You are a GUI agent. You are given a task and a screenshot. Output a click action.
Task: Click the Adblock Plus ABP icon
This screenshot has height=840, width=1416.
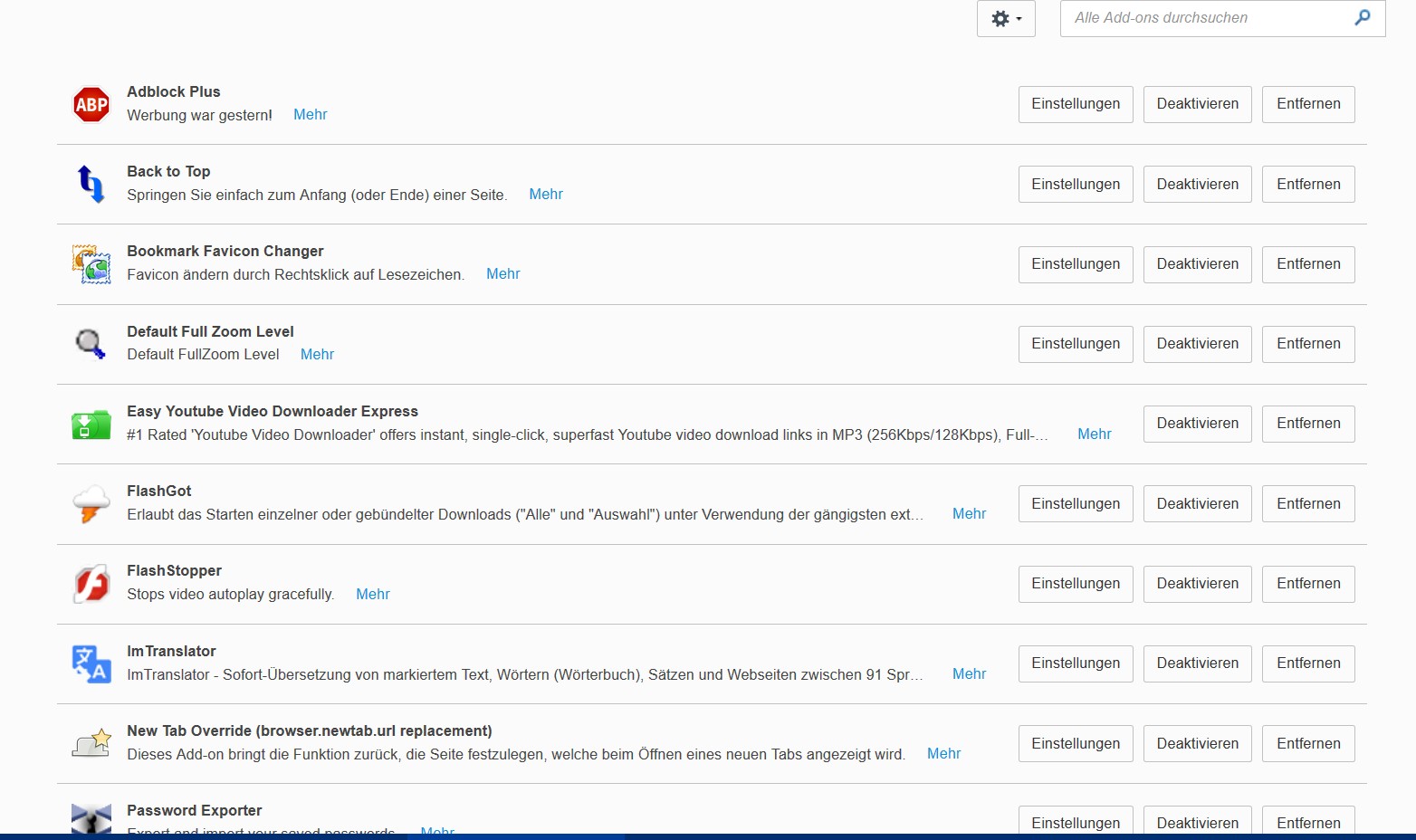pyautogui.click(x=91, y=104)
